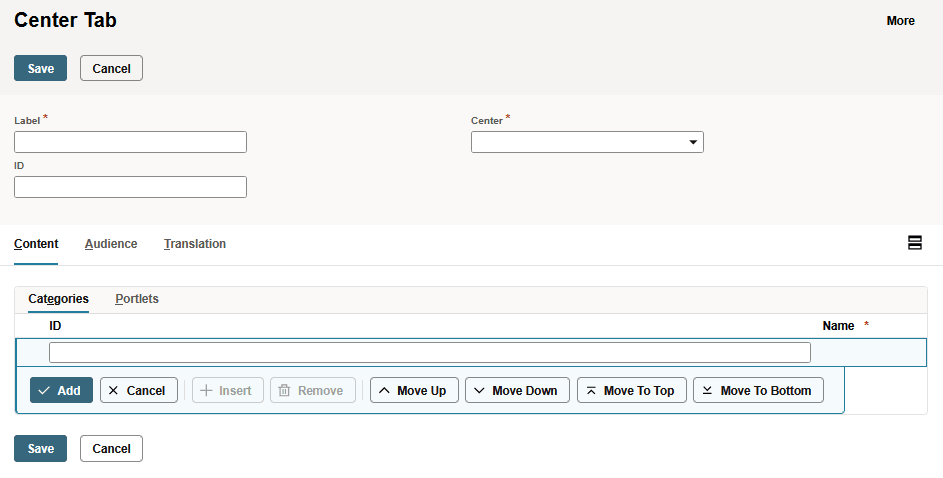The height and width of the screenshot is (478, 943).
Task: Click the Remove line button
Action: point(312,390)
